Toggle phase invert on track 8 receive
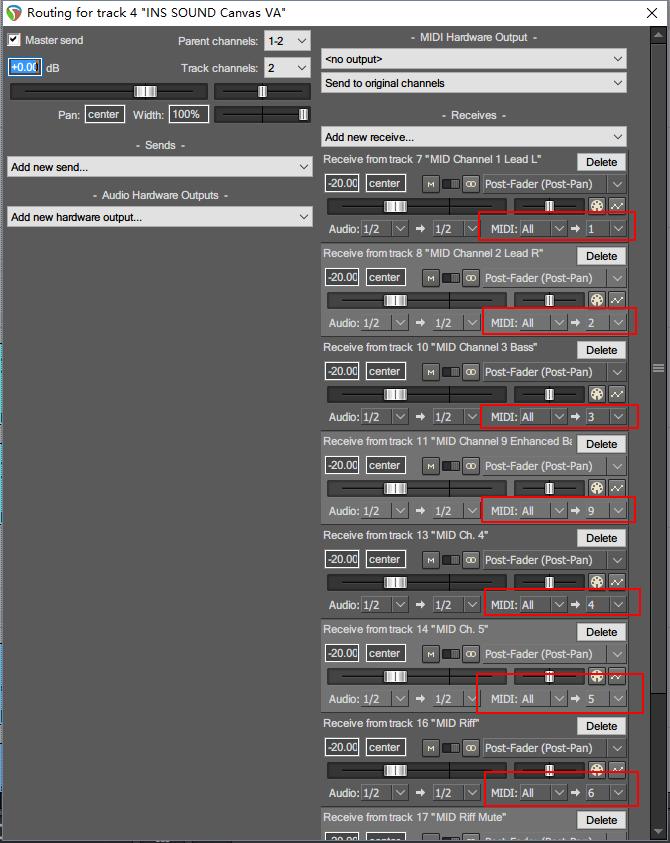The height and width of the screenshot is (843, 670). pyautogui.click(x=451, y=278)
